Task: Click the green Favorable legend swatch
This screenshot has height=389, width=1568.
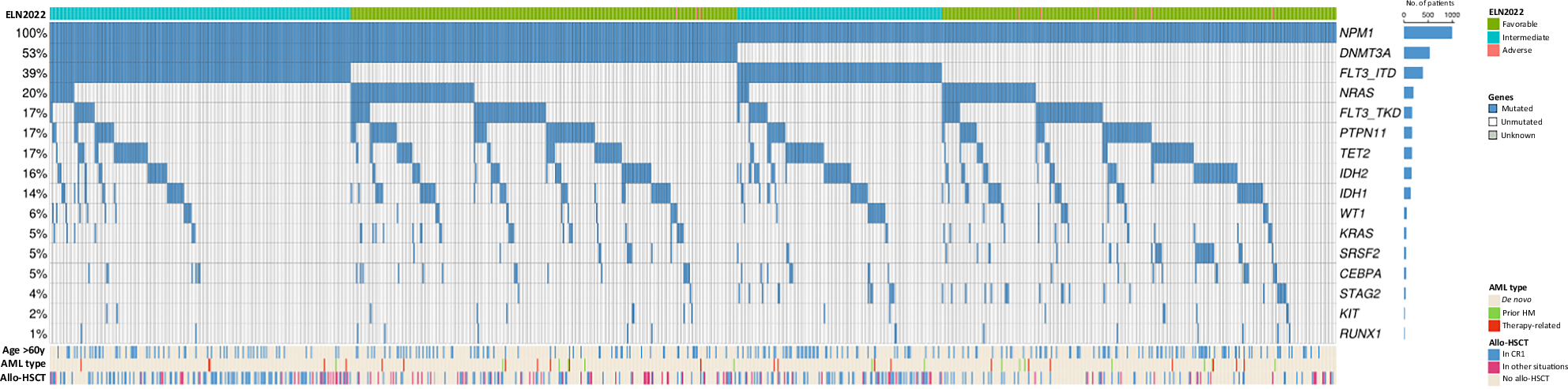Action: pos(1493,24)
